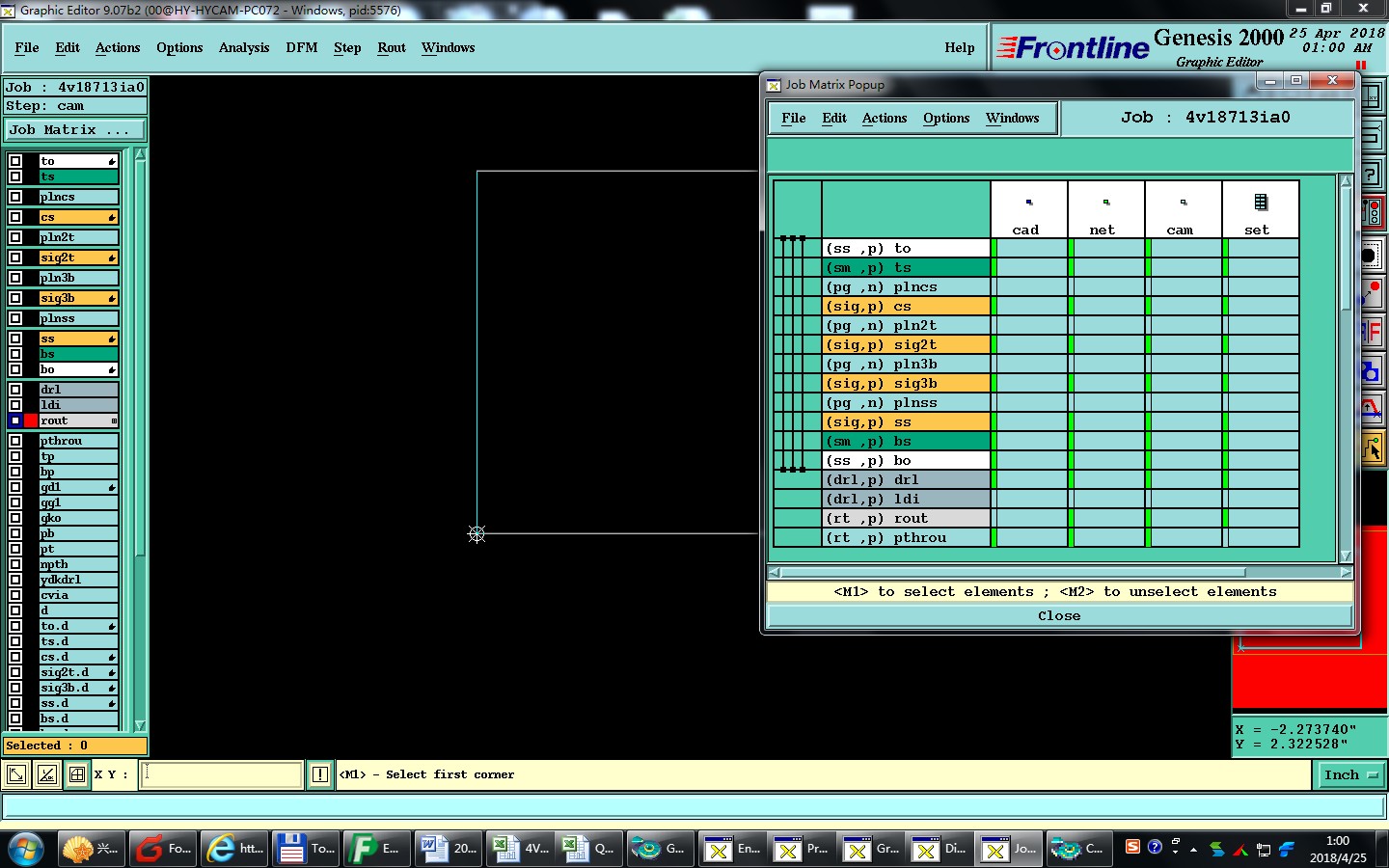
Task: Click the black circle pad tool icon
Action: tap(1372, 256)
